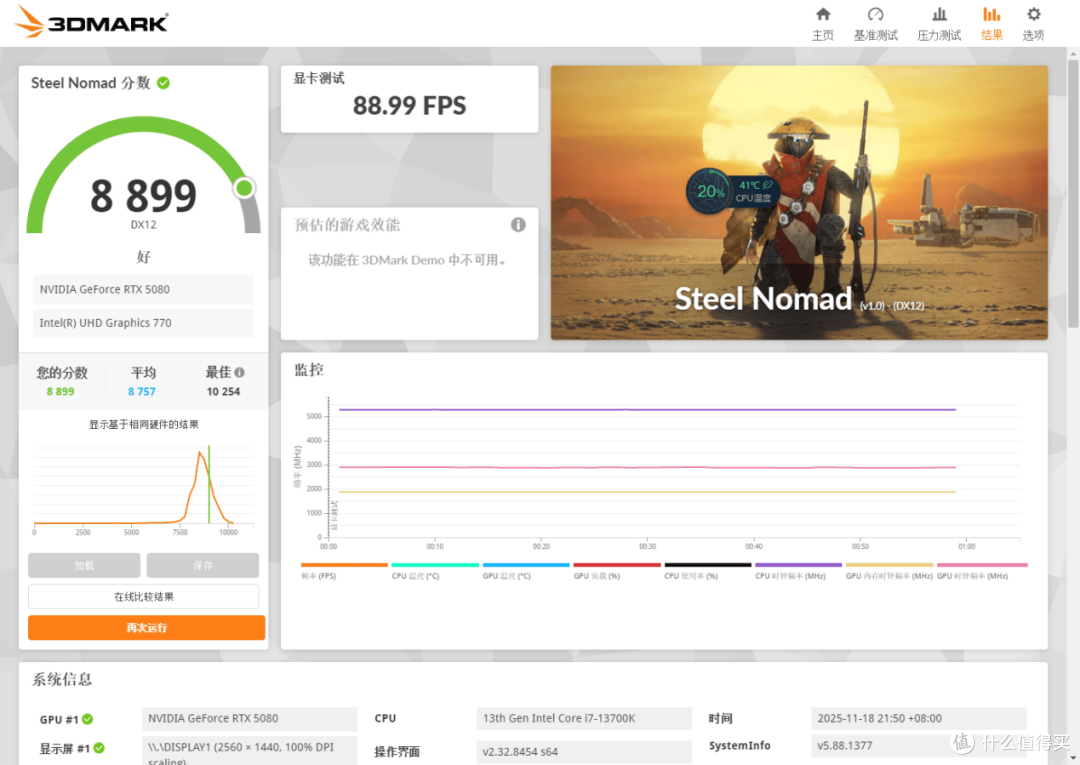Click GPU #1 field NVIDIA GeForce RTX 5080
This screenshot has height=765, width=1080.
pyautogui.click(x=249, y=718)
